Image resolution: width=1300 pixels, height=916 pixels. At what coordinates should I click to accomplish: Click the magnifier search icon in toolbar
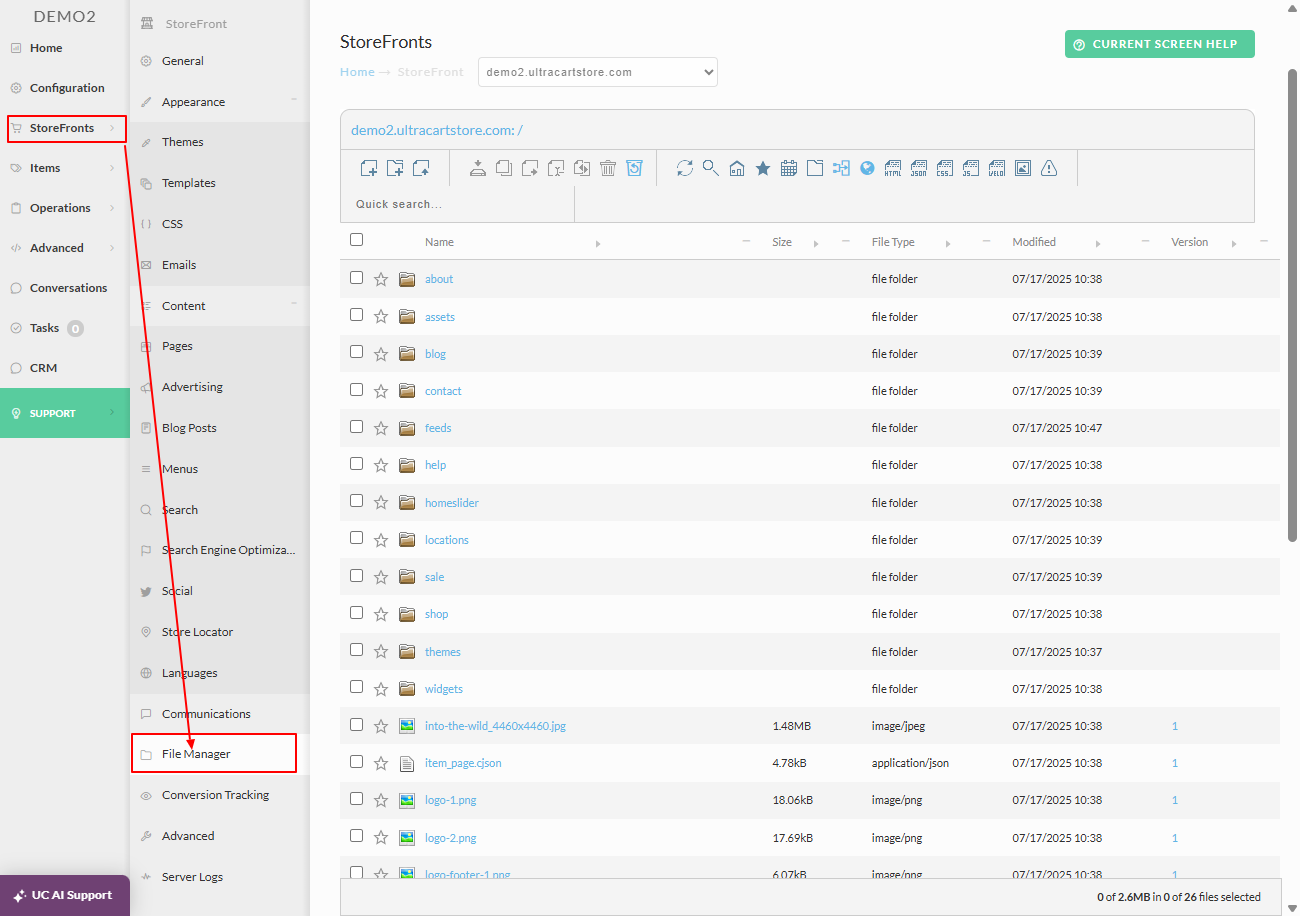click(711, 168)
